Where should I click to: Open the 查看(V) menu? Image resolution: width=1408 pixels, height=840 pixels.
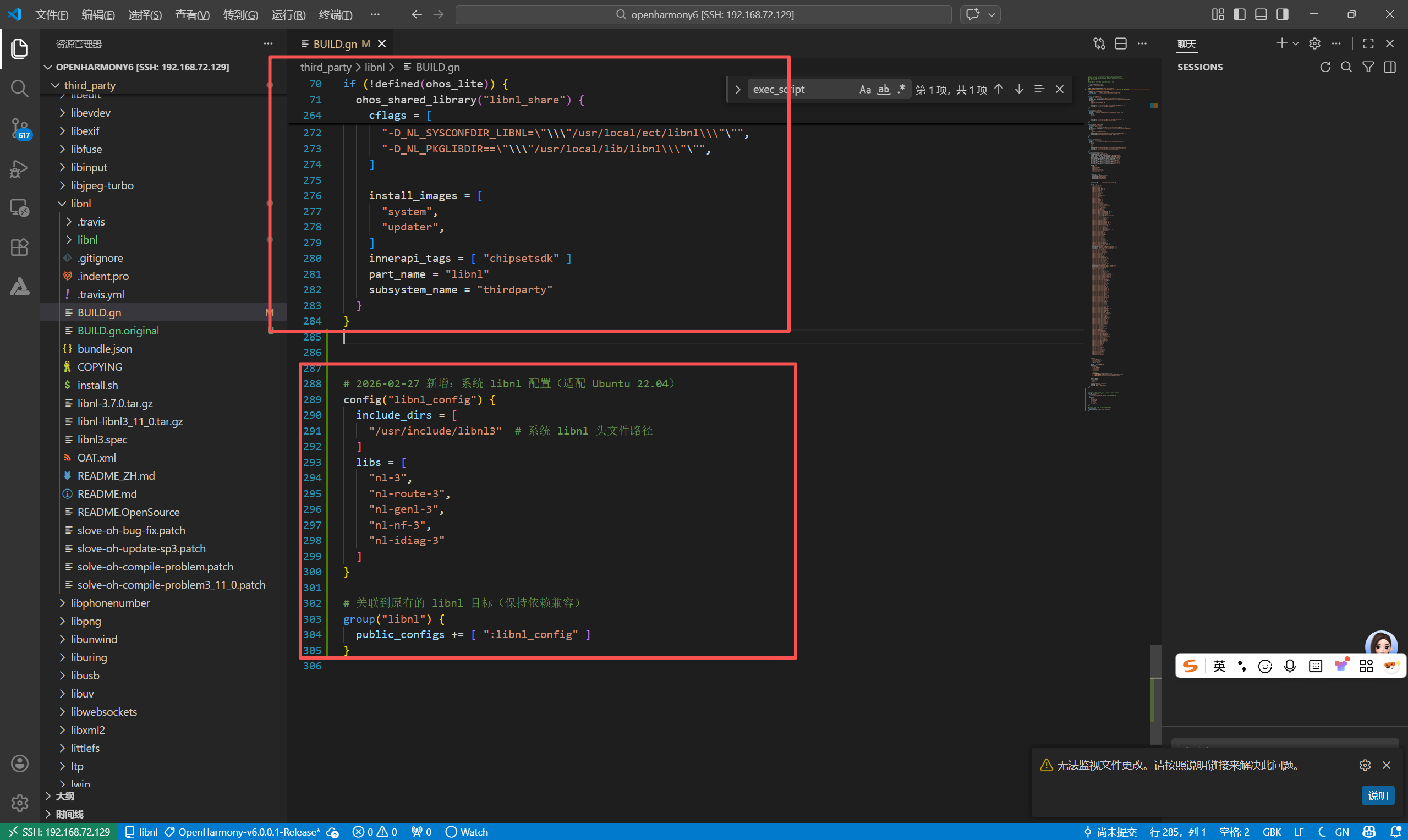192,15
